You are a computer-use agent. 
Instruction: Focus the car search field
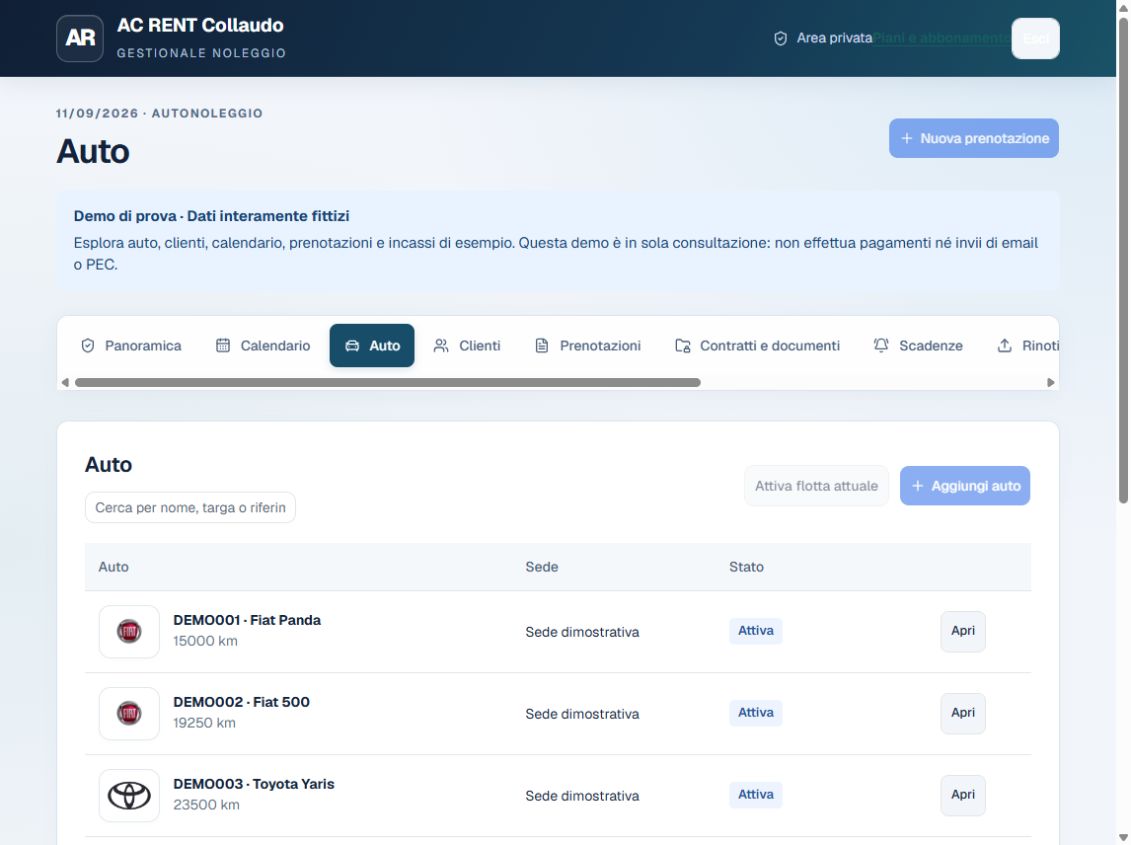[x=190, y=507]
